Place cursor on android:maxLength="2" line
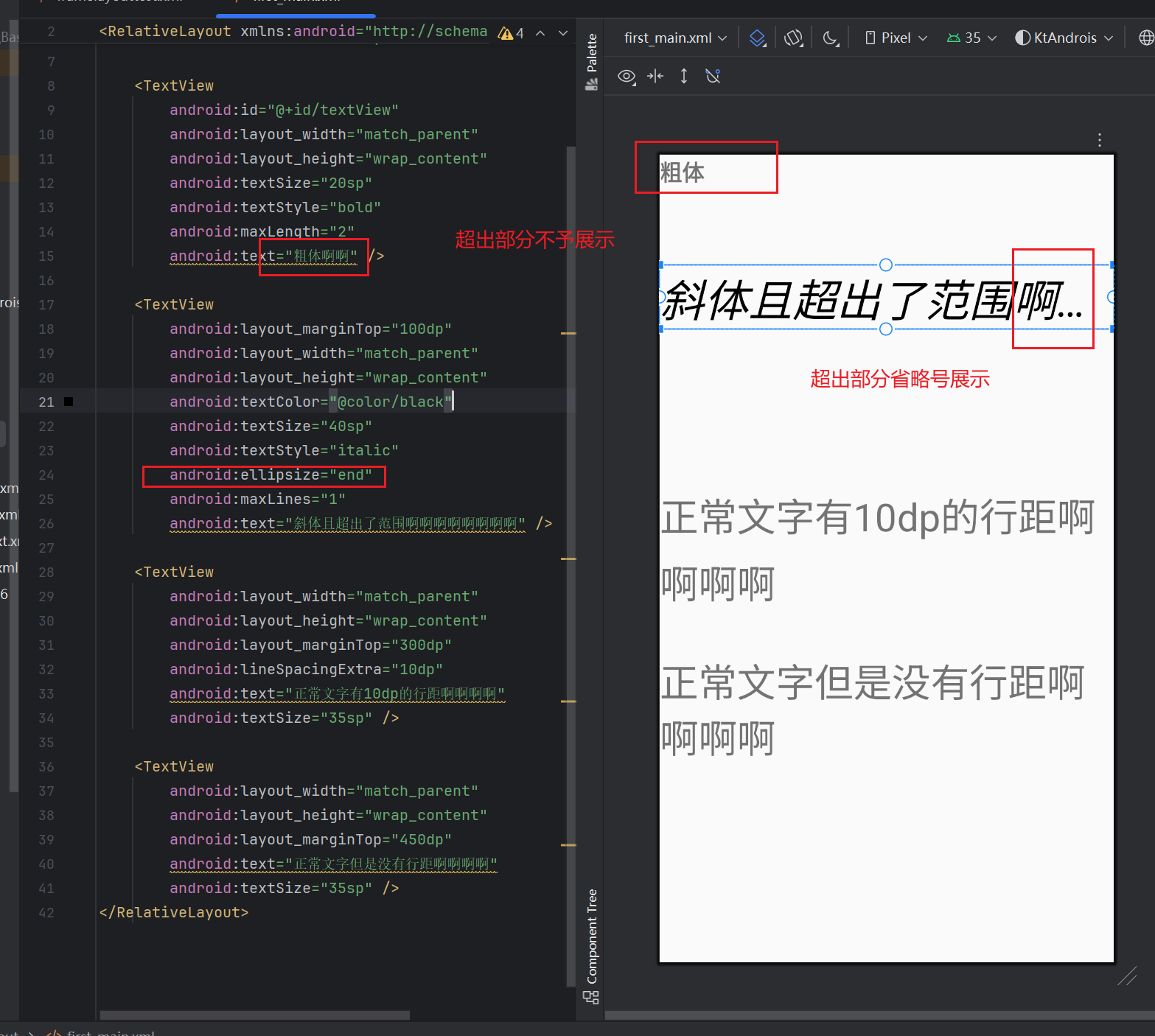Viewport: 1155px width, 1036px height. coord(262,232)
